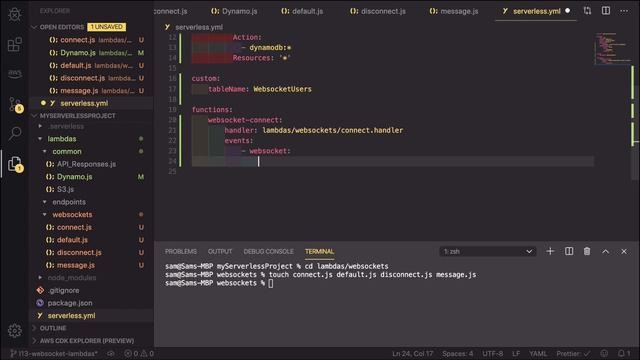The width and height of the screenshot is (640, 360).
Task: Open disconnect.js in websockets folder
Action: (79, 253)
